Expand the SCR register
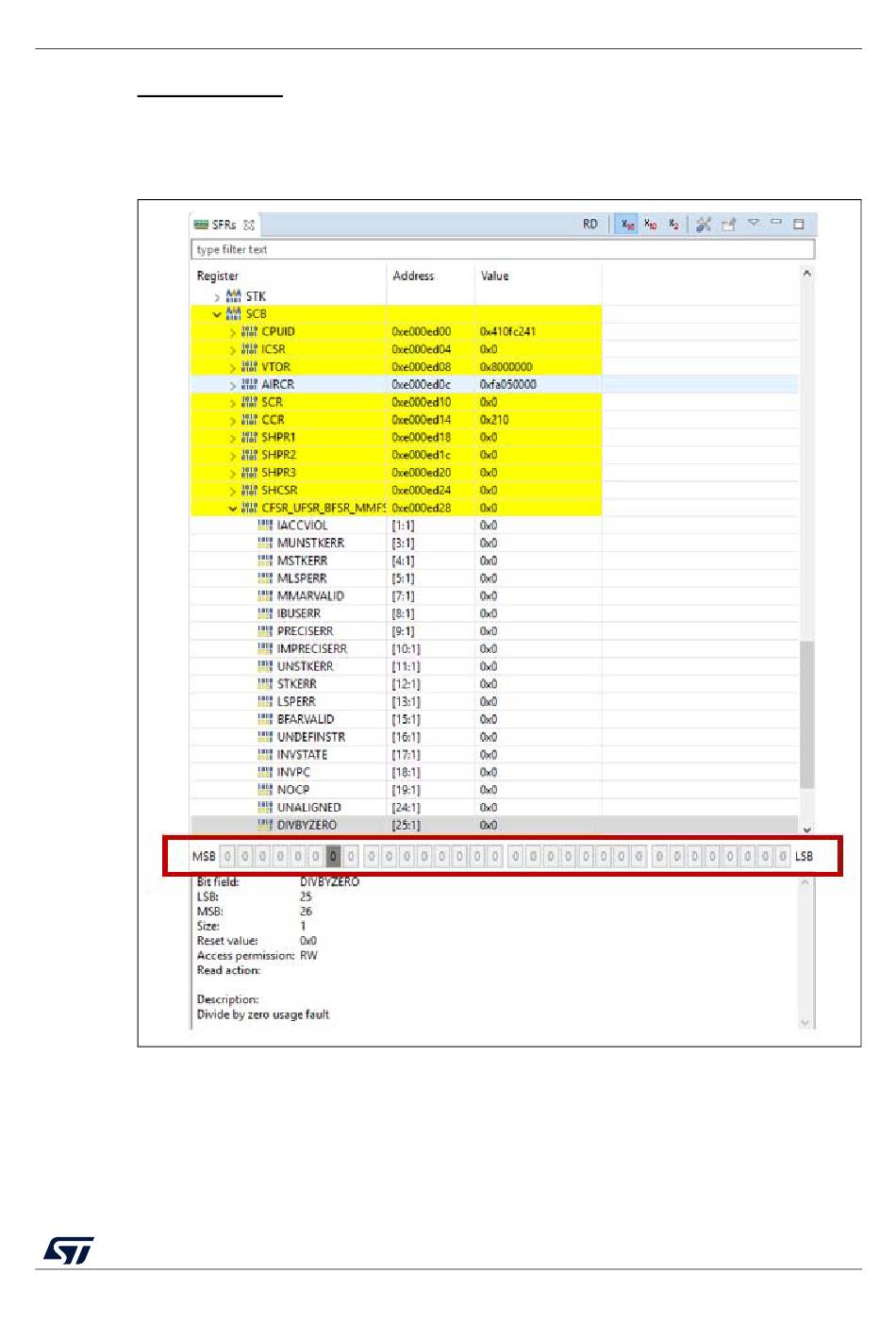Image resolution: width=896 pixels, height=1340 pixels. click(x=233, y=403)
